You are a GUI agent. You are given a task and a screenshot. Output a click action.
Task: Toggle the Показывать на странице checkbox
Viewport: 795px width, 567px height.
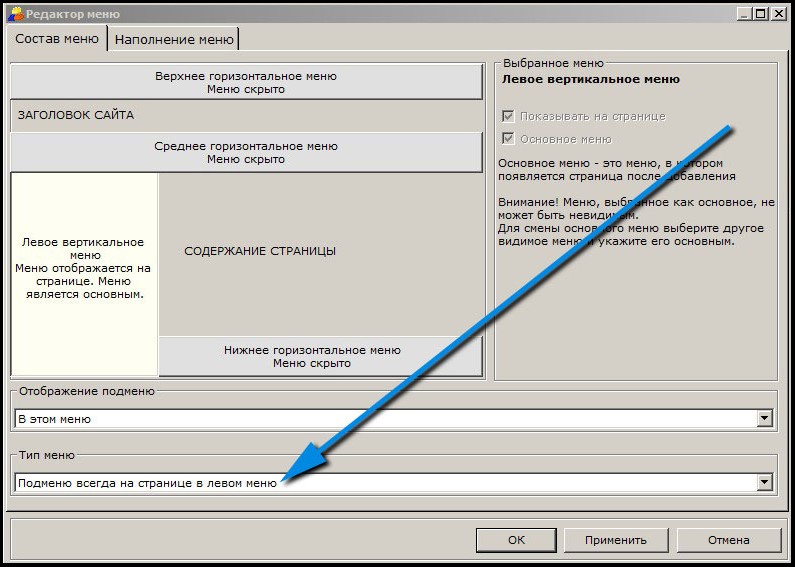(509, 116)
